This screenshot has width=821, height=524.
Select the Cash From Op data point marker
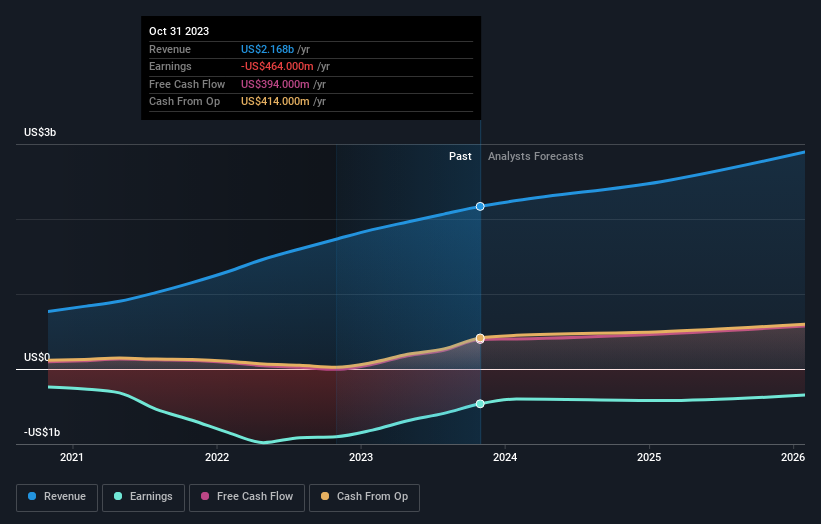(x=480, y=338)
